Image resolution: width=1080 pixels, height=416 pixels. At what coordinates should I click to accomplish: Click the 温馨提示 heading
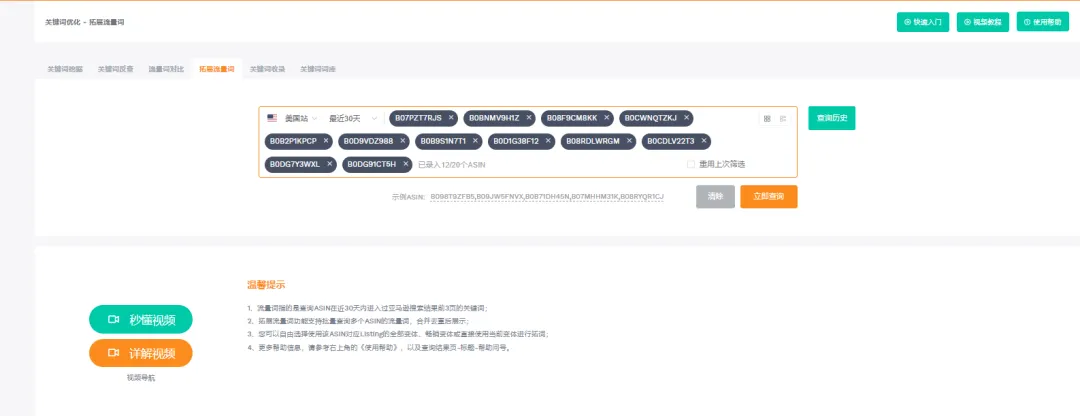266,284
